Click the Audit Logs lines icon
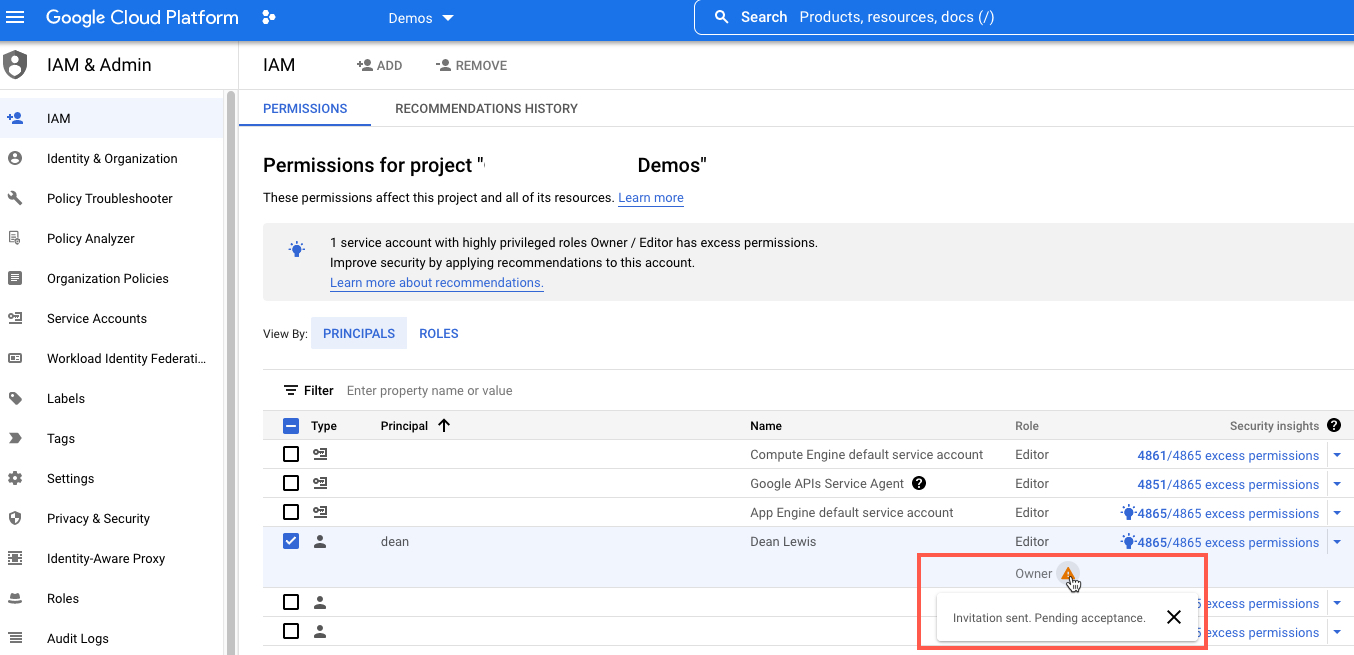Image resolution: width=1354 pixels, height=655 pixels. [x=15, y=638]
